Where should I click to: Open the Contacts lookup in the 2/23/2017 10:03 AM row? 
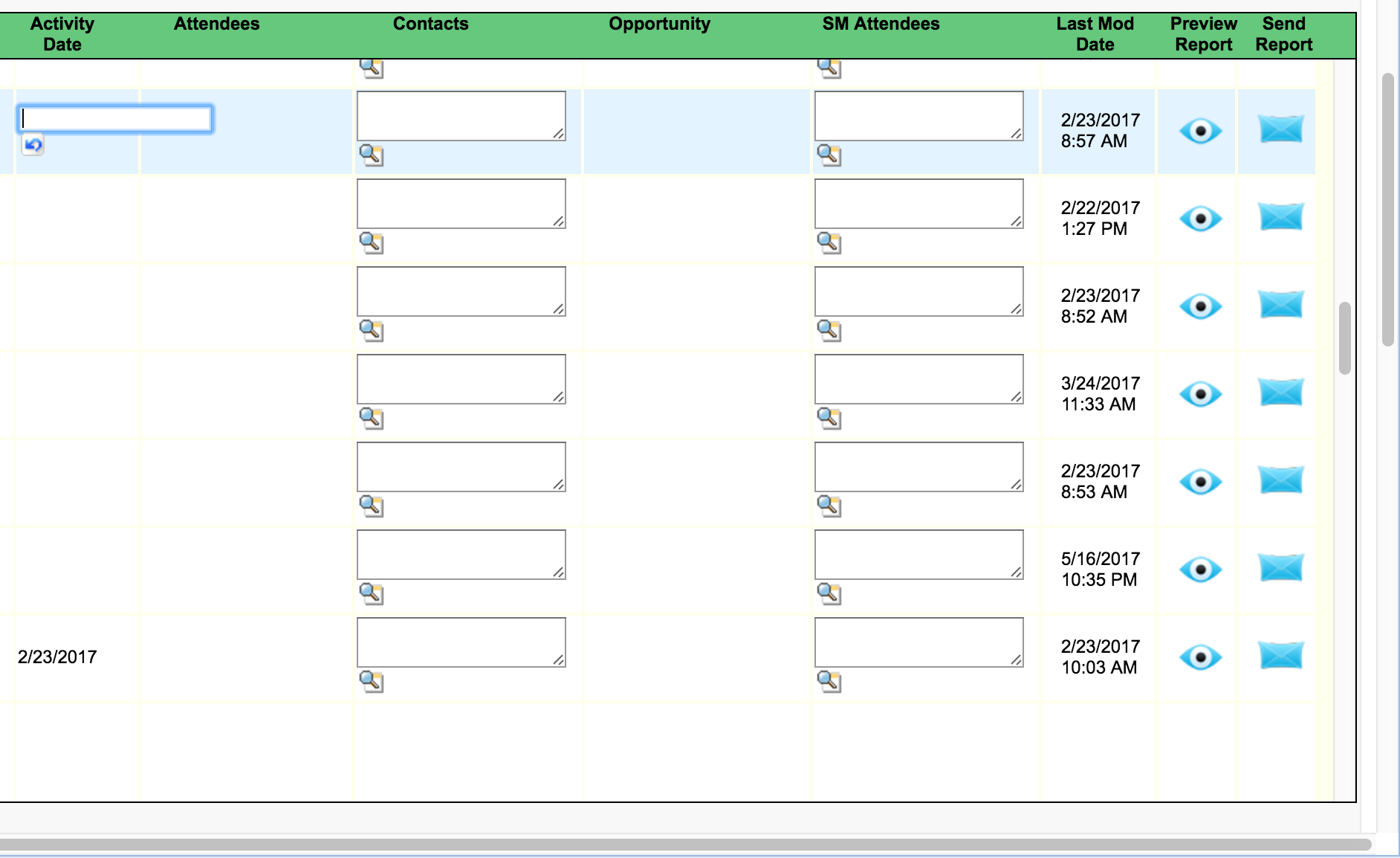point(373,683)
